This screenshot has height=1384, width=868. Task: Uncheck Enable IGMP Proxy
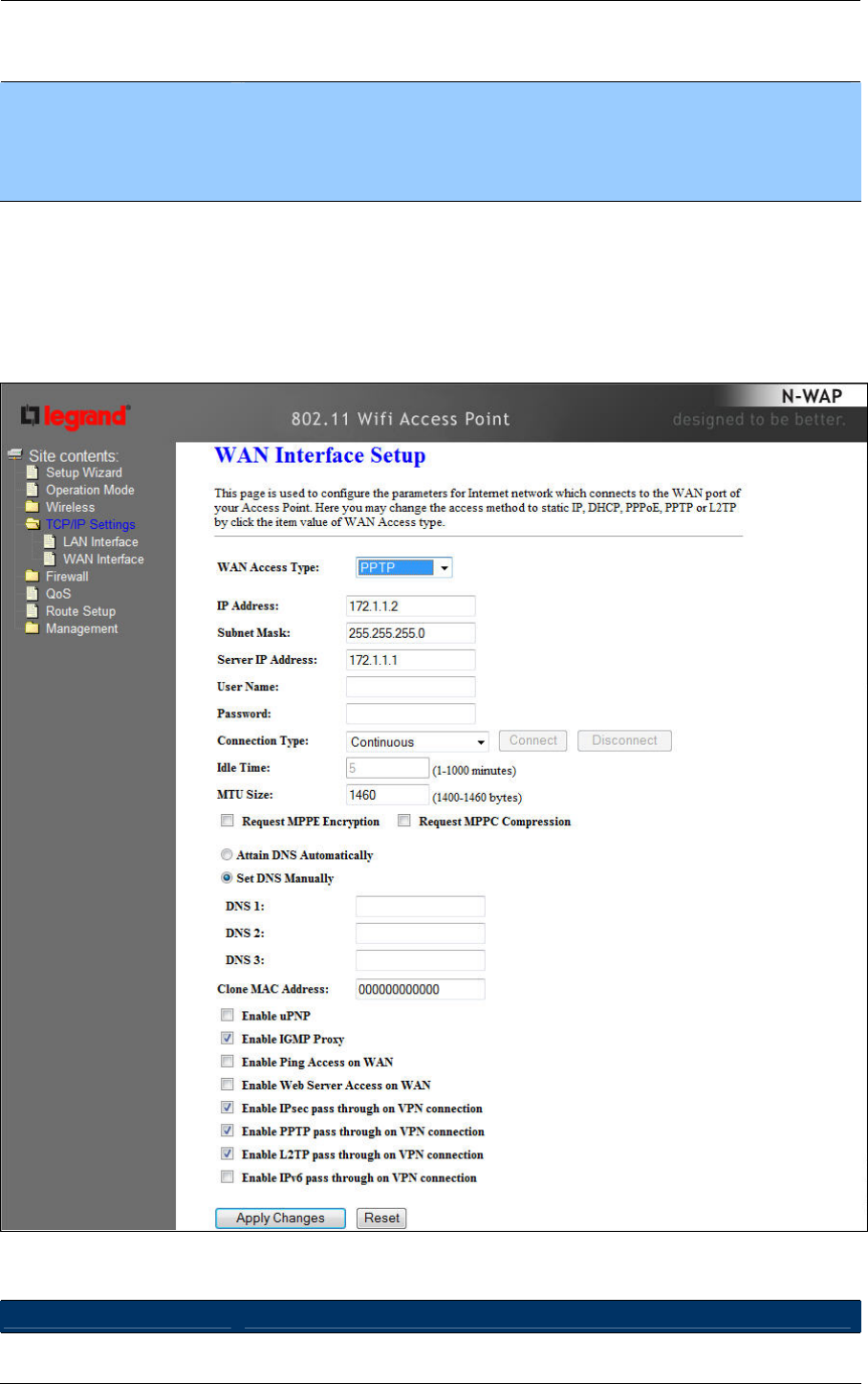pyautogui.click(x=228, y=1038)
